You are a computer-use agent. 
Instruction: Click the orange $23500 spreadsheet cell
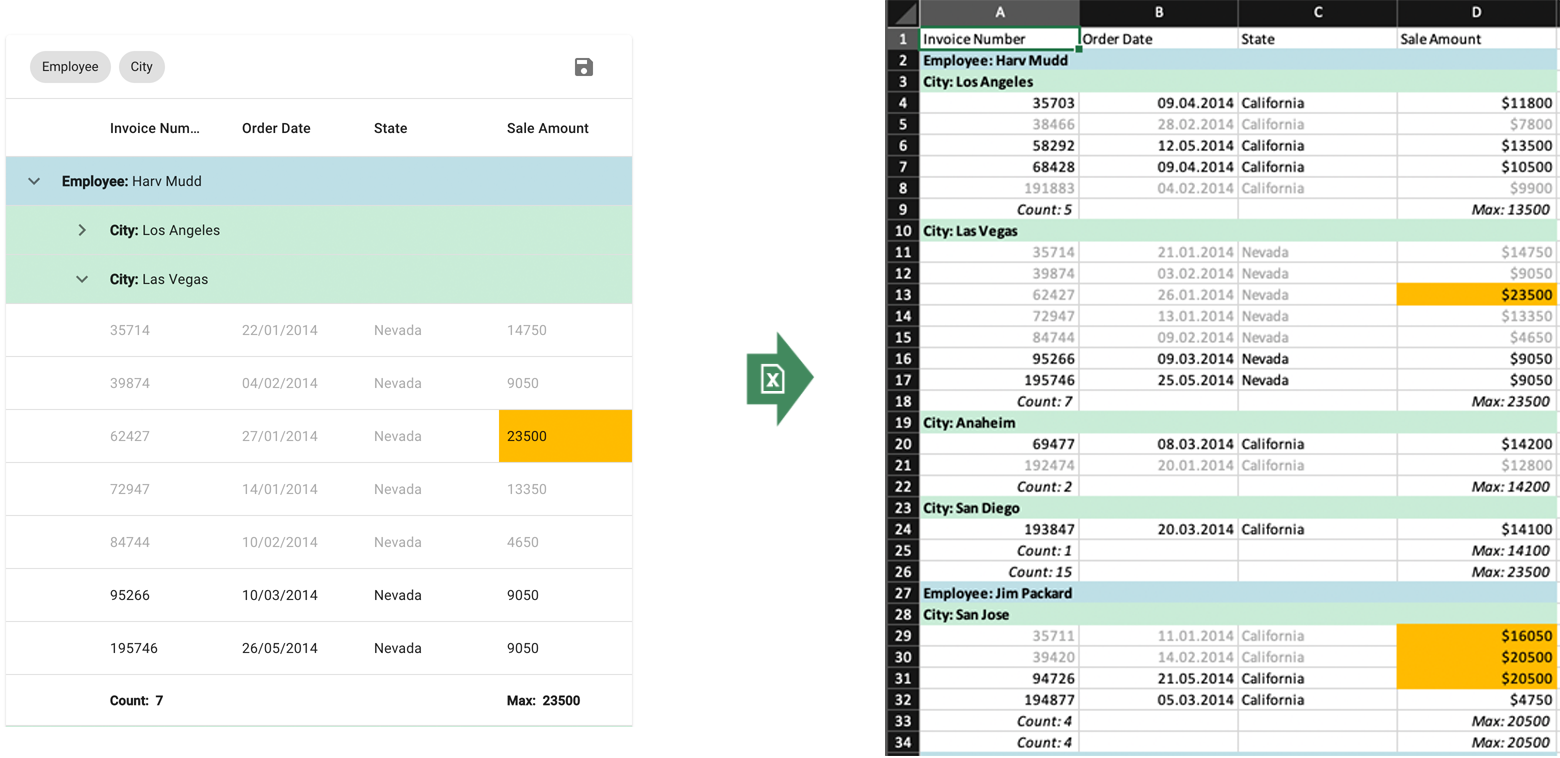[x=1477, y=295]
